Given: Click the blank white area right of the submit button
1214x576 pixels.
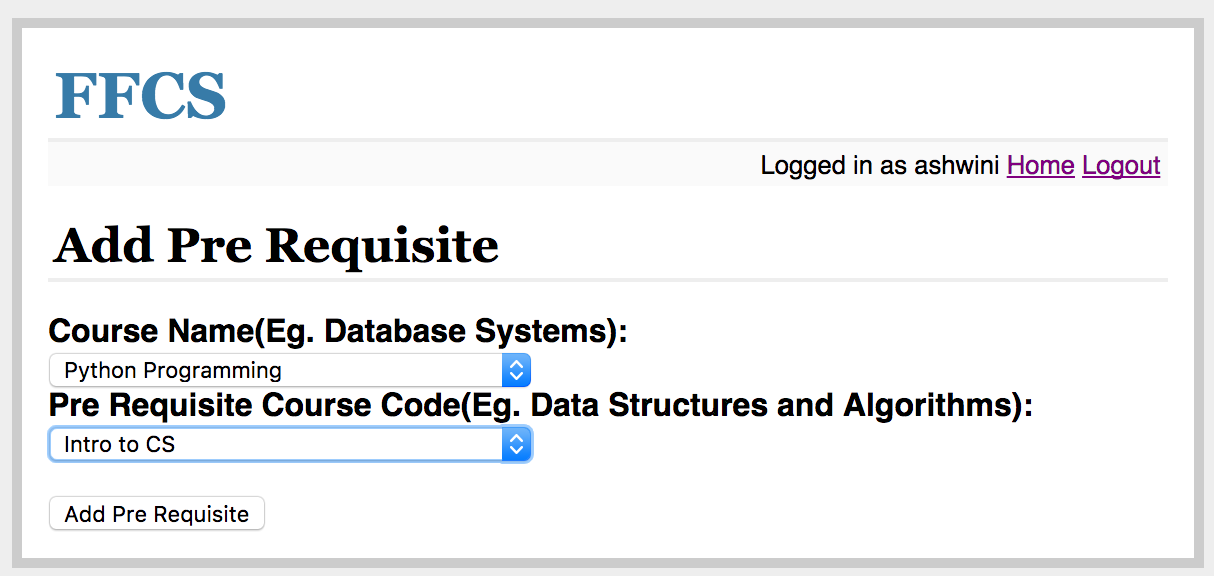Looking at the screenshot, I should pyautogui.click(x=700, y=514).
